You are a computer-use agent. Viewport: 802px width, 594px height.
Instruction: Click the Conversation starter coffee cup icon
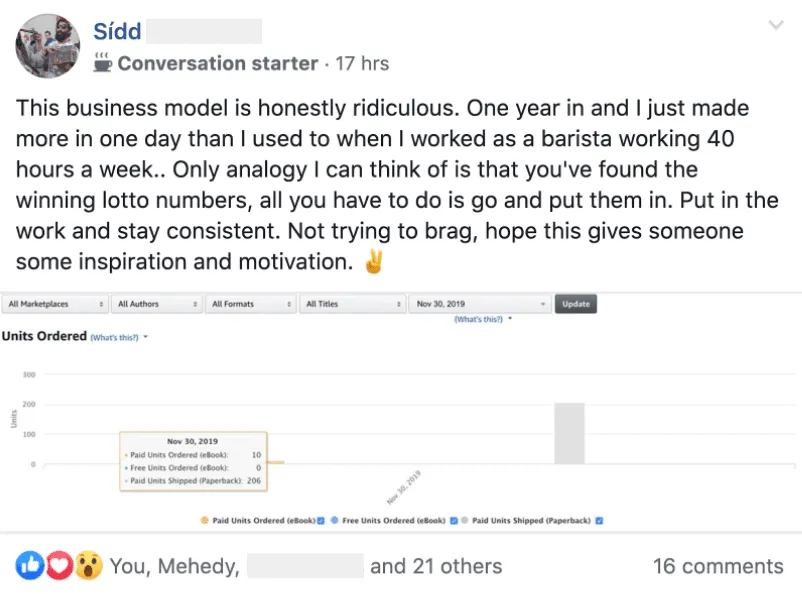(x=103, y=62)
